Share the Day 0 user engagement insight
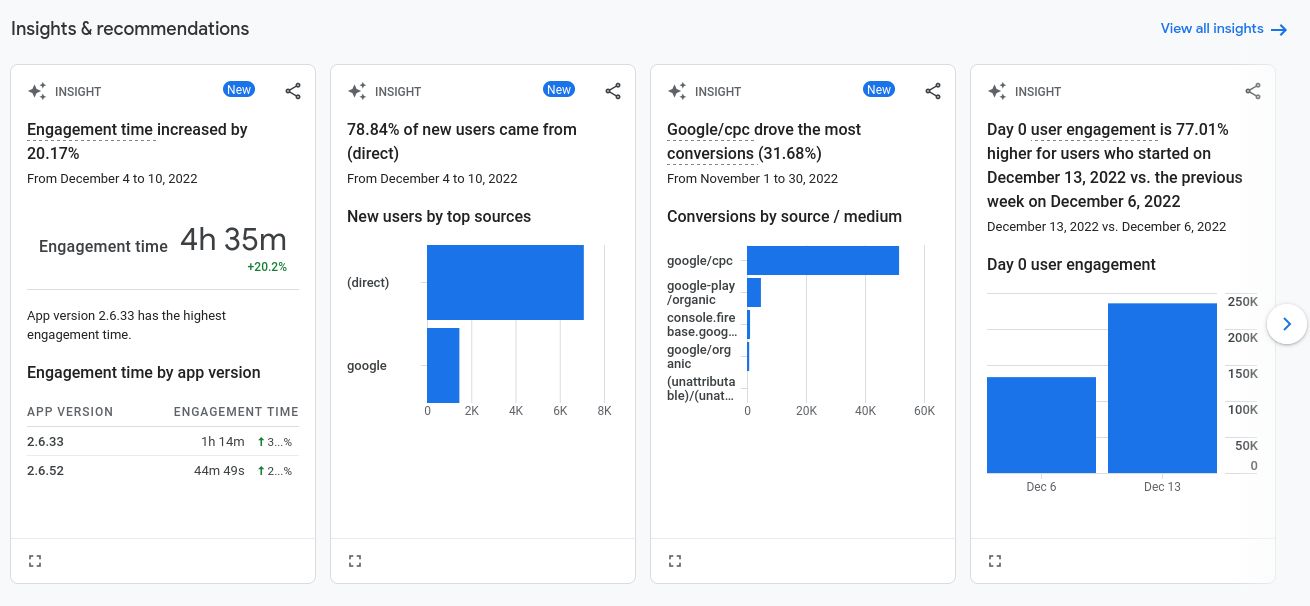 pos(1253,91)
